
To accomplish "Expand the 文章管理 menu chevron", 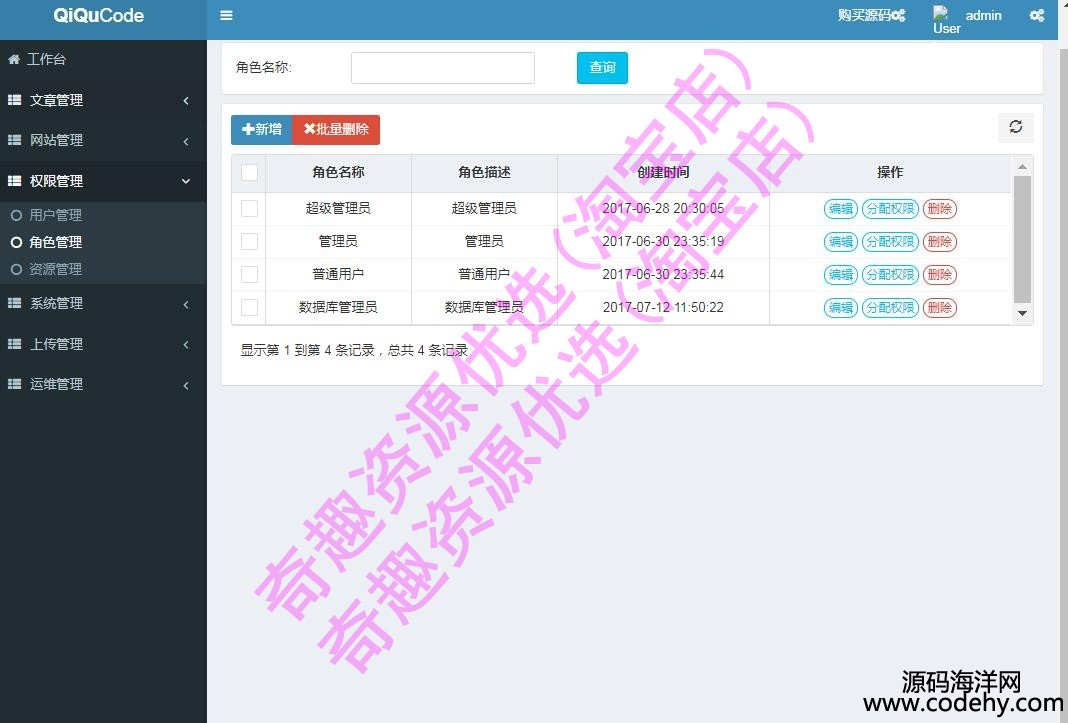I will [186, 101].
